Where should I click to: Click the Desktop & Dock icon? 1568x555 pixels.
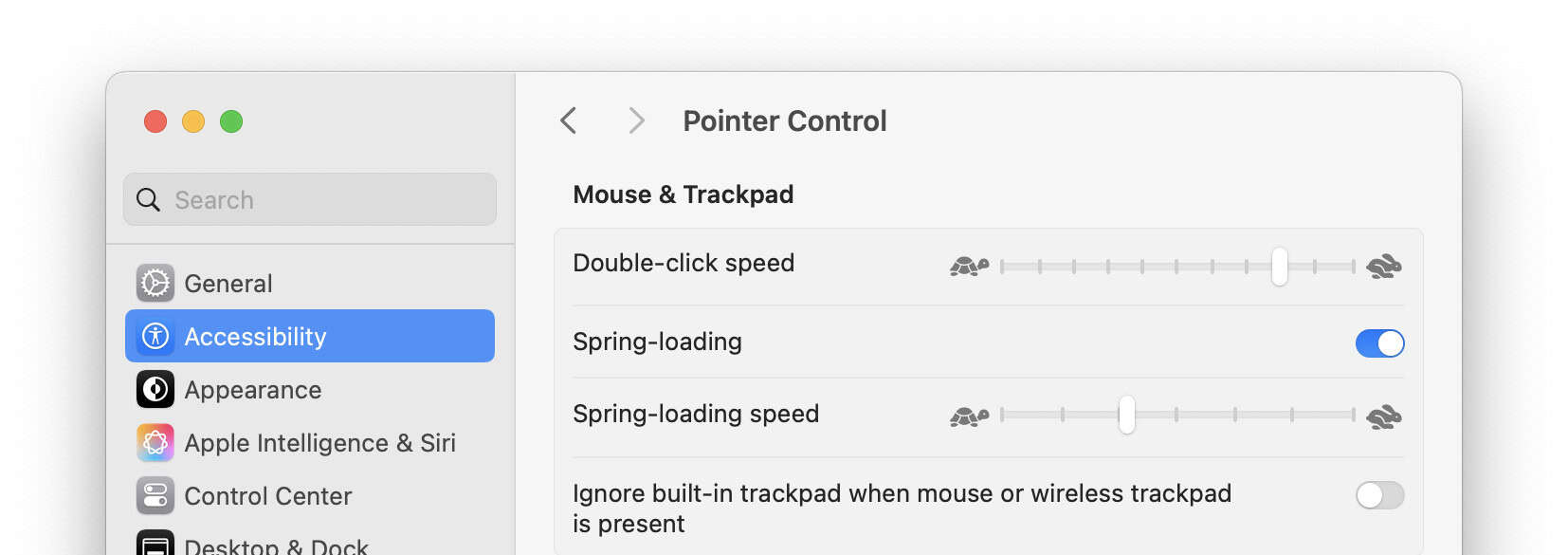[155, 545]
